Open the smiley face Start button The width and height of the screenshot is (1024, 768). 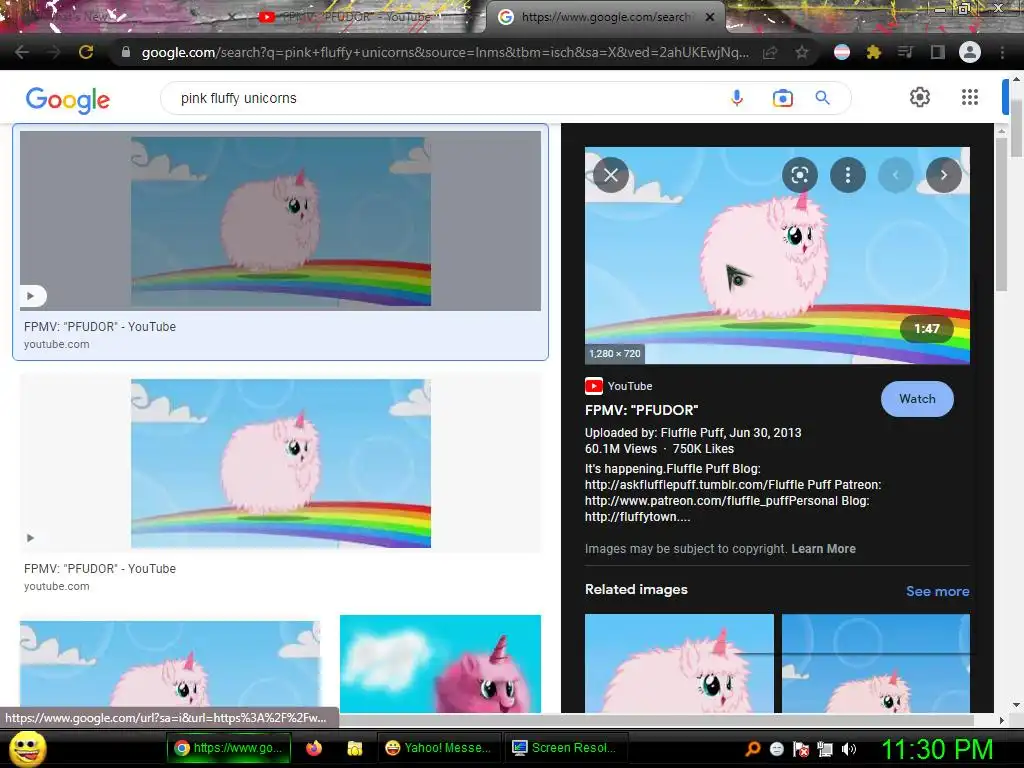27,748
